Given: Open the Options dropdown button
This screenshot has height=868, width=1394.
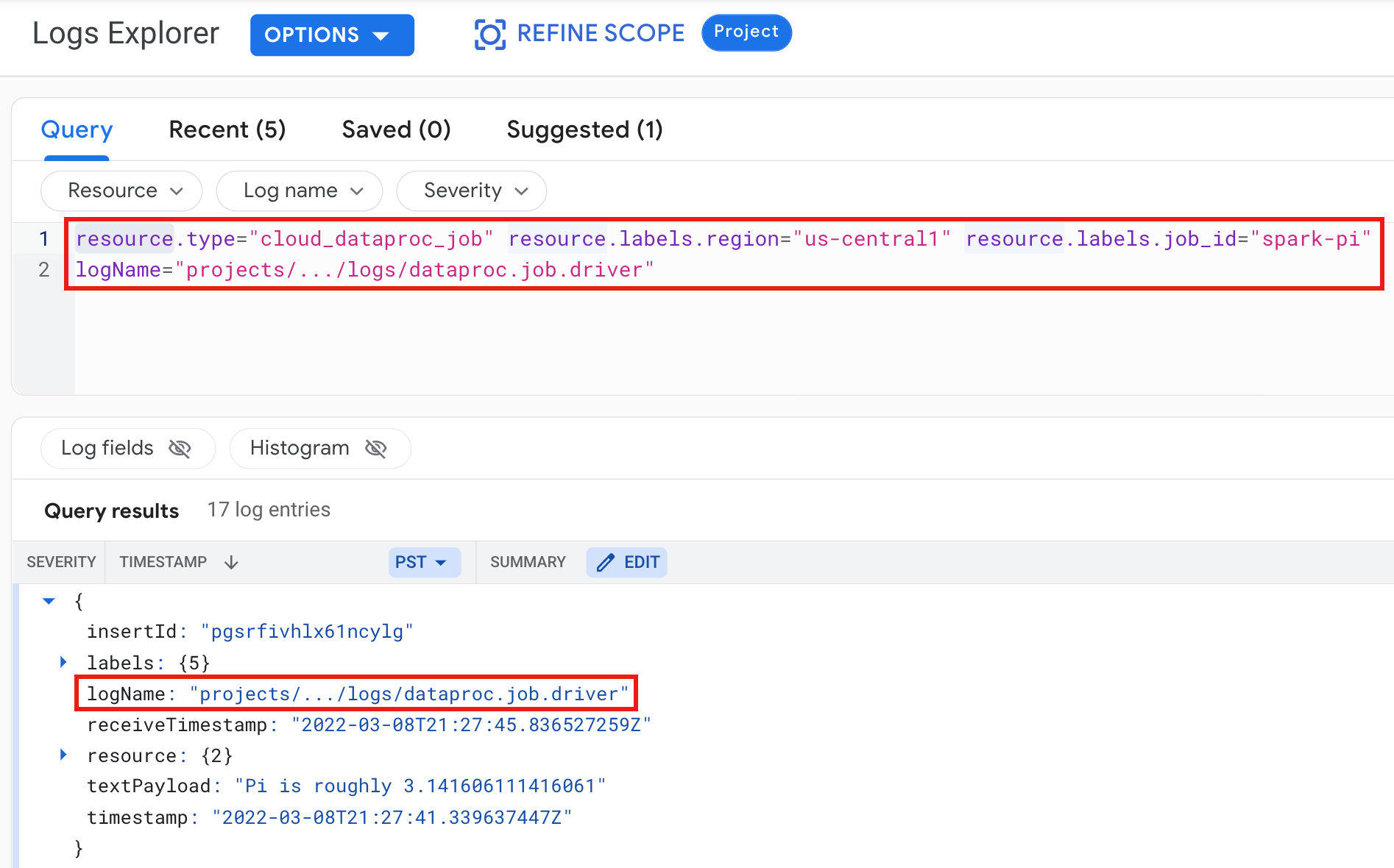Looking at the screenshot, I should (332, 35).
